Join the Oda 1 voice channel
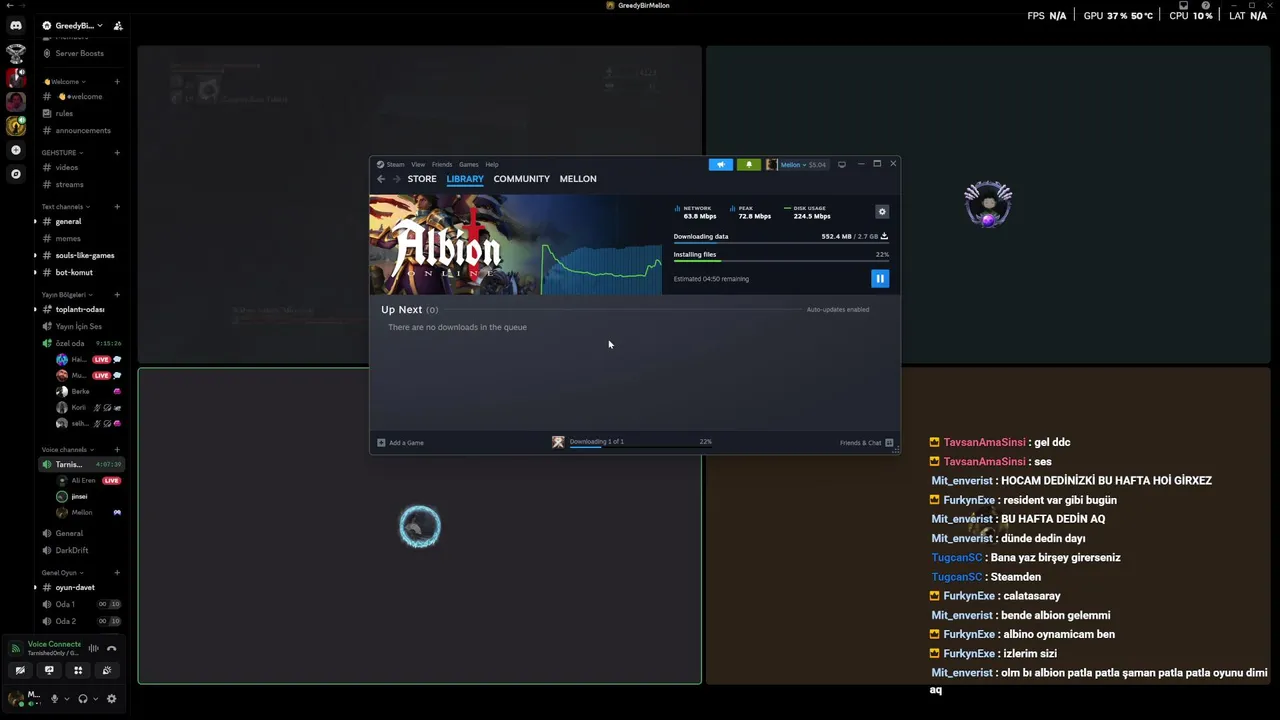The width and height of the screenshot is (1280, 720). click(x=80, y=604)
